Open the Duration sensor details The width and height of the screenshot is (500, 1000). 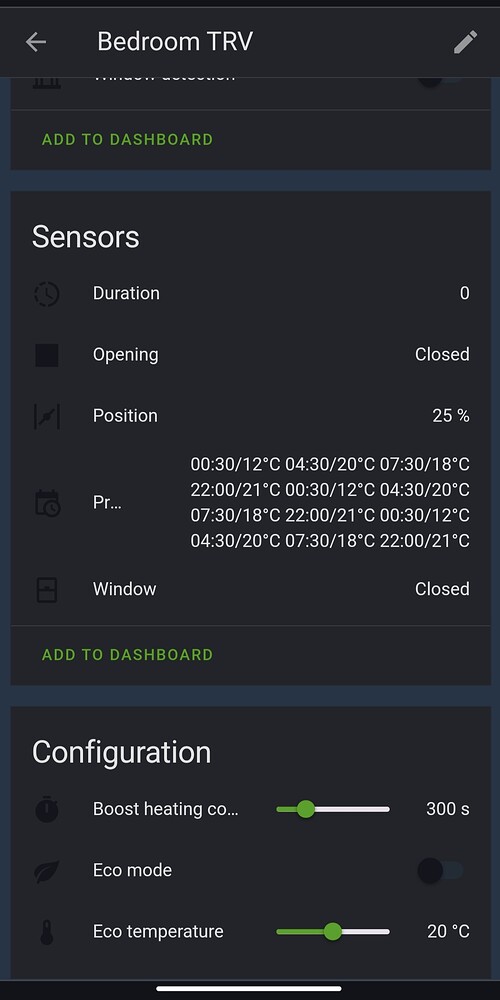(250, 294)
